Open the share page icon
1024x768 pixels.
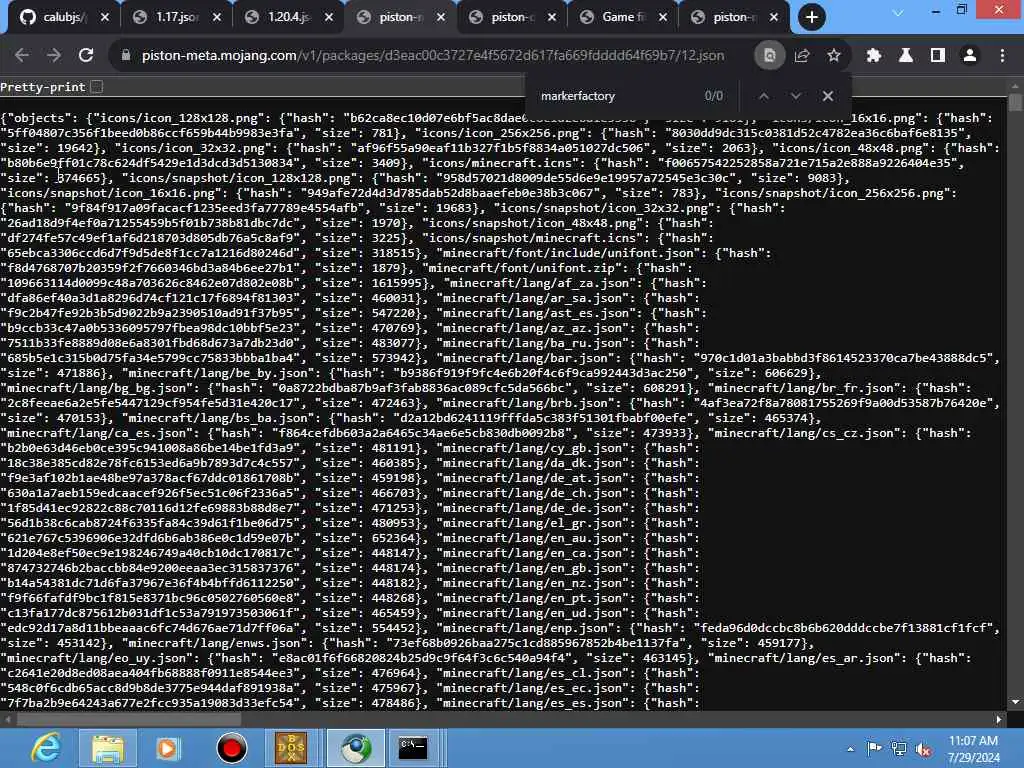pos(802,56)
